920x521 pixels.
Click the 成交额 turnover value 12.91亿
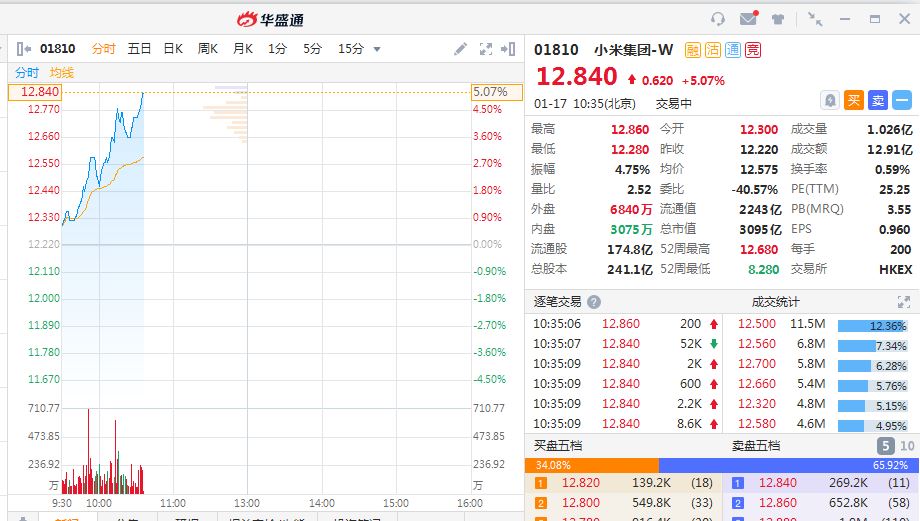(889, 150)
